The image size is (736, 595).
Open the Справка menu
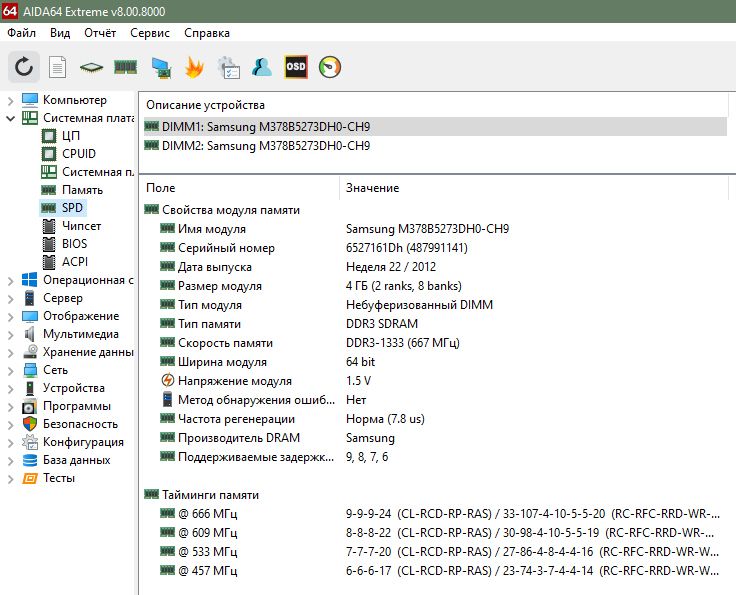207,33
